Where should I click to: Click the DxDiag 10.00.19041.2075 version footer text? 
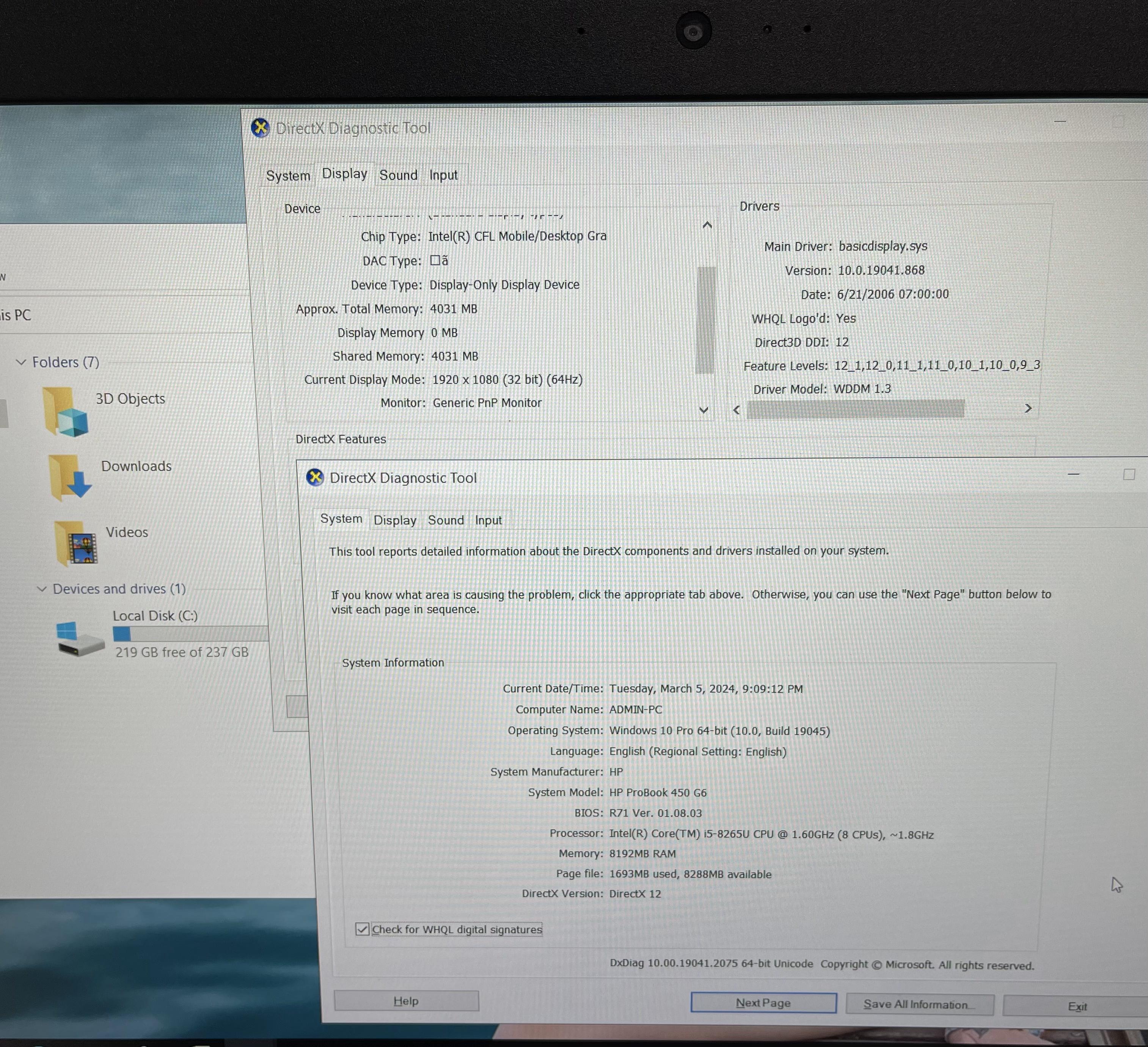point(711,963)
